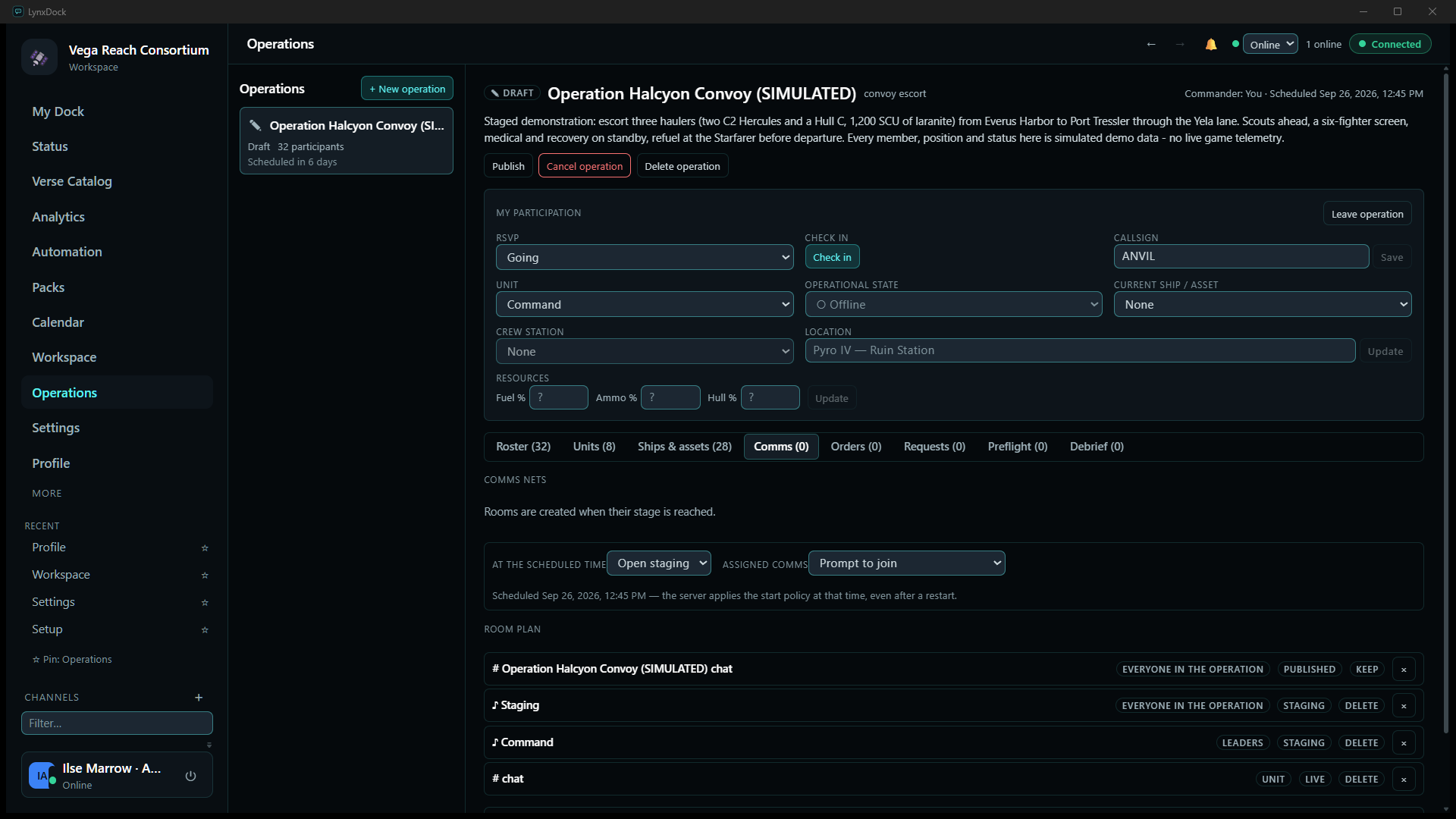Click the Fuel % input field
This screenshot has height=819, width=1456.
559,397
